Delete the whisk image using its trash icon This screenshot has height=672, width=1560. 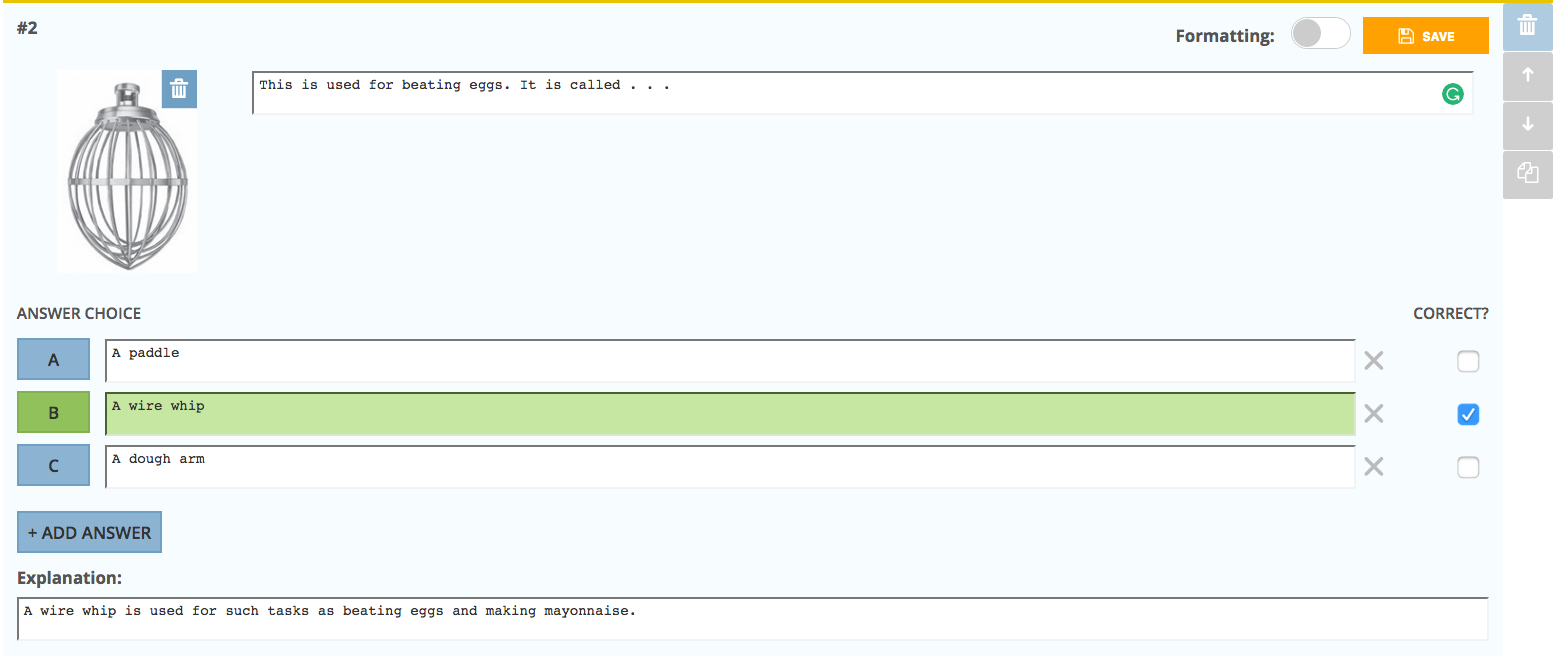point(179,89)
